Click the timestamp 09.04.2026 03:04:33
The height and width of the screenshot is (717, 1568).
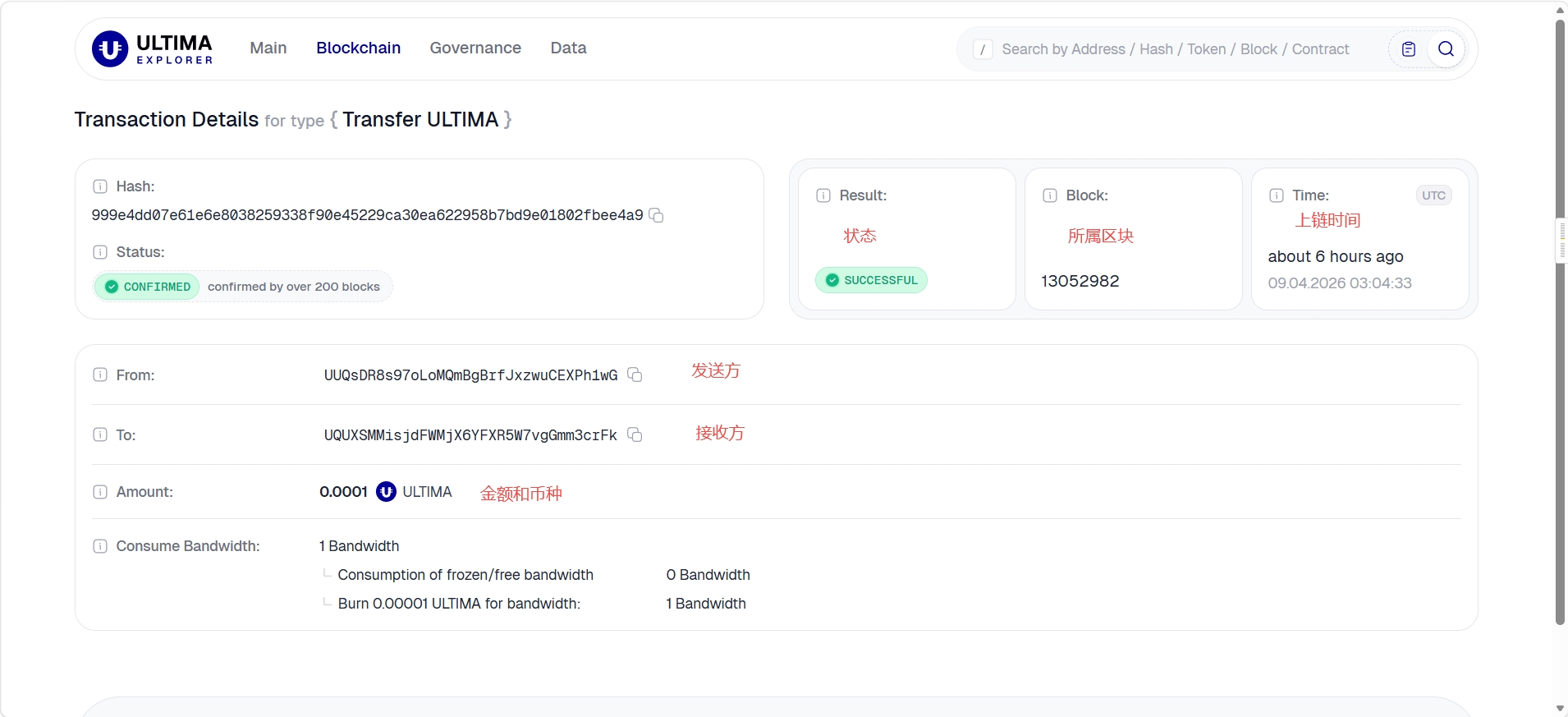pos(1340,283)
